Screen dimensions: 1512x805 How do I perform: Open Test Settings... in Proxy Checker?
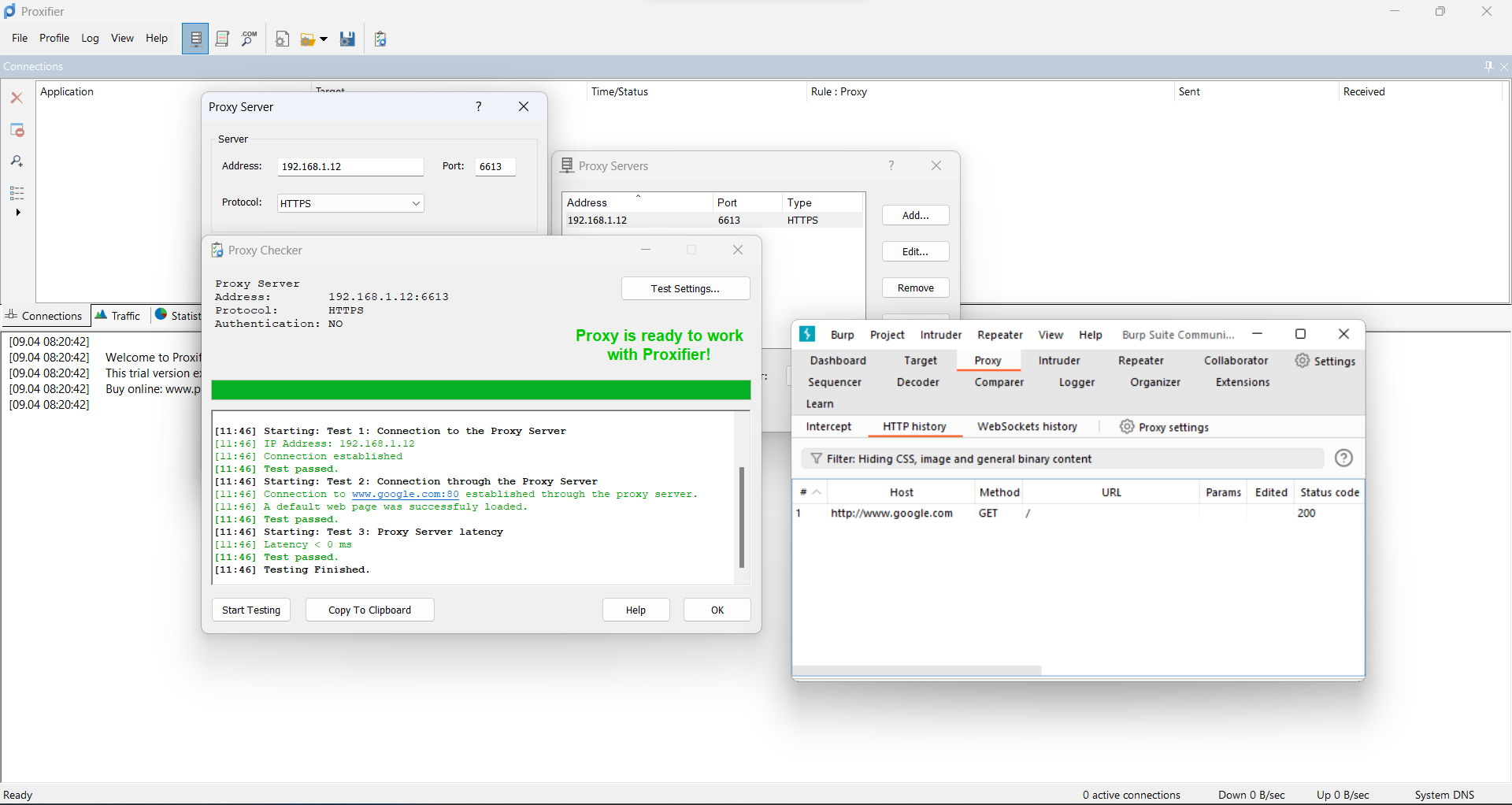pyautogui.click(x=685, y=288)
